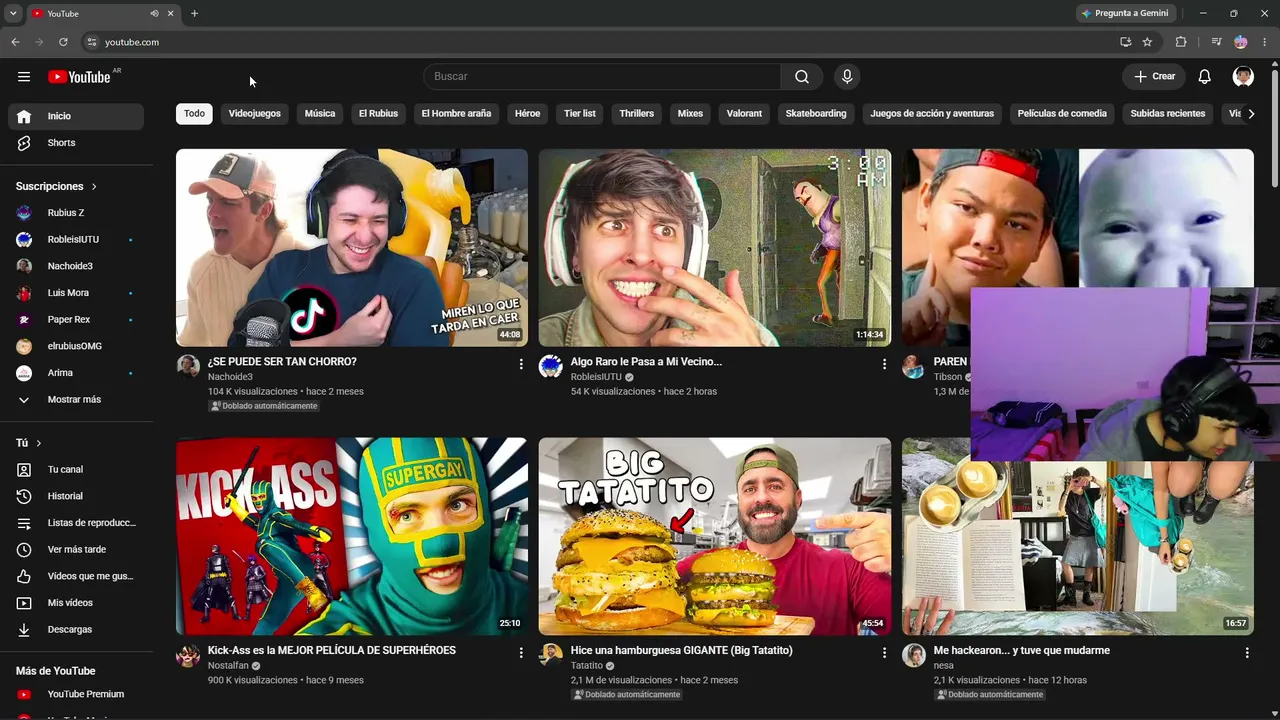Open Historial in the sidebar
1280x720 pixels.
(x=76, y=496)
